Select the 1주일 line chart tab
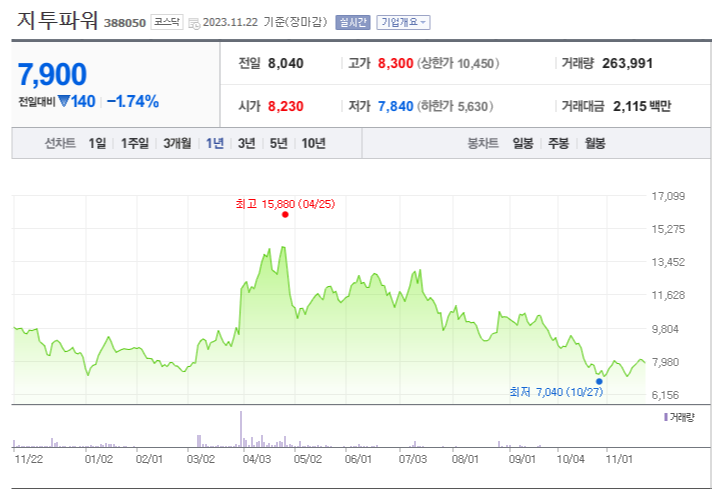This screenshot has width=712, height=489. pos(134,143)
